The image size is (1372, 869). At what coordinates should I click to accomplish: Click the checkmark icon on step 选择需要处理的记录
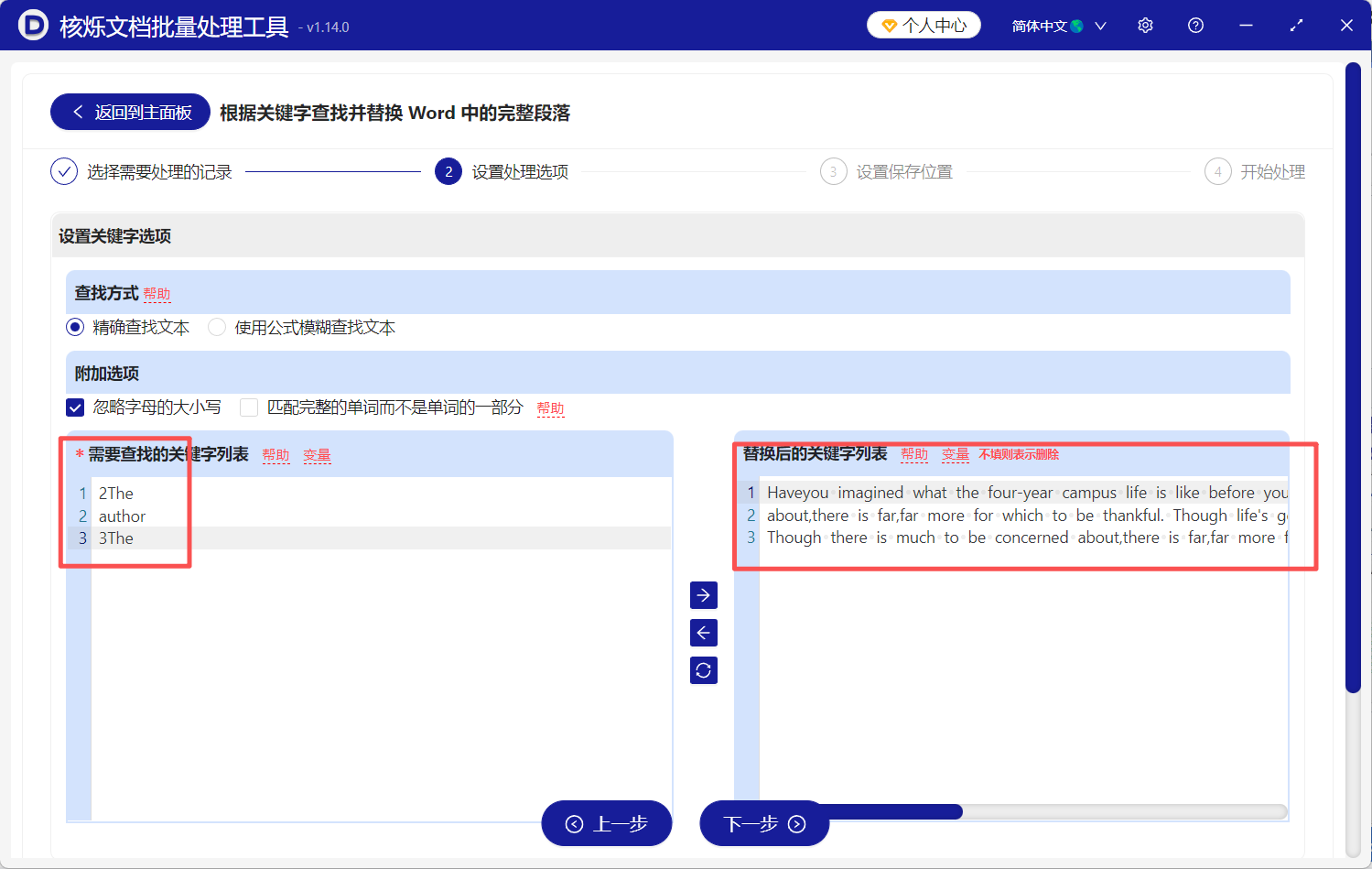click(x=63, y=171)
